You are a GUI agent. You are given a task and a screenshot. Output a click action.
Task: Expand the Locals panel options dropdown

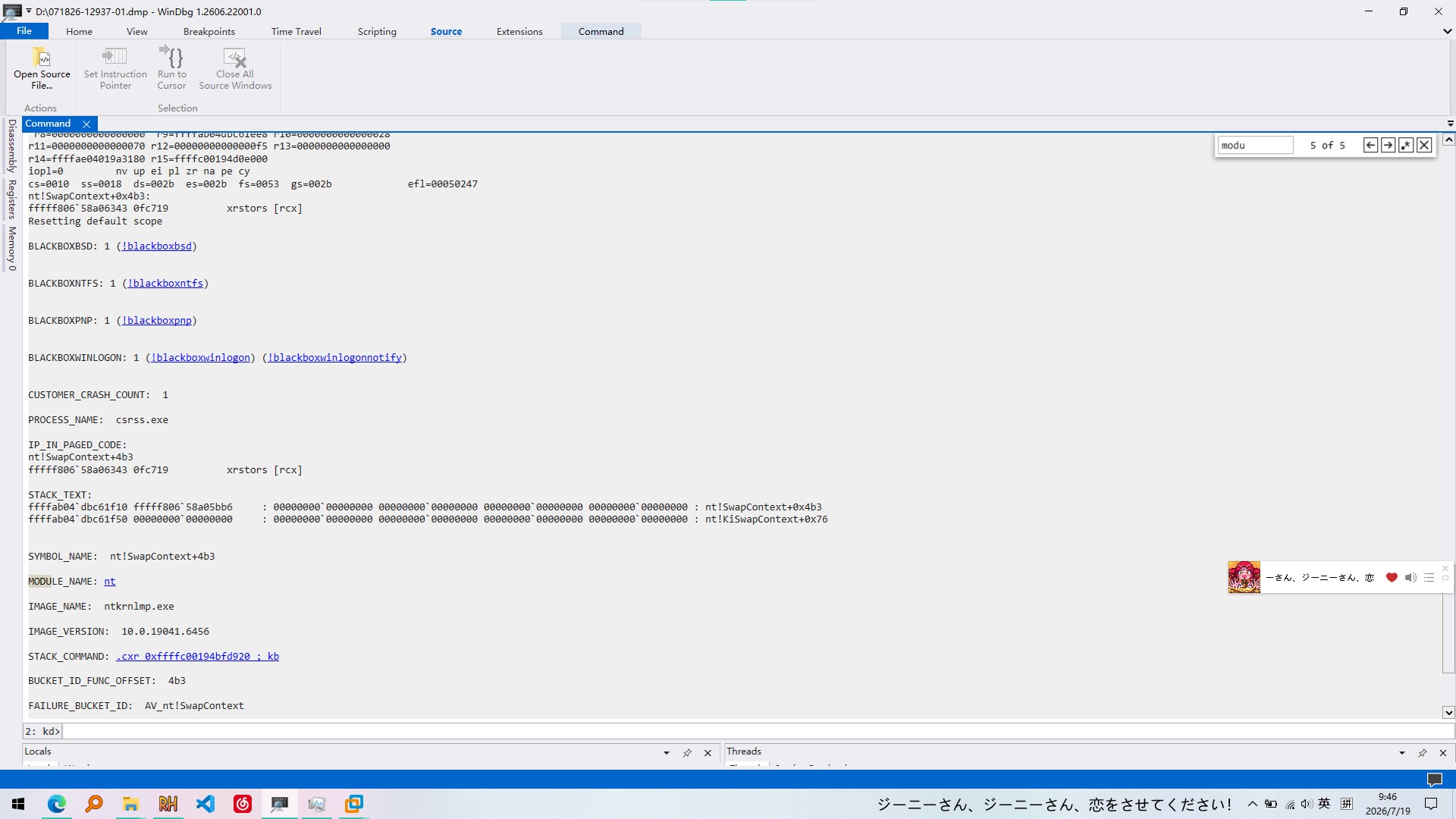pyautogui.click(x=667, y=753)
